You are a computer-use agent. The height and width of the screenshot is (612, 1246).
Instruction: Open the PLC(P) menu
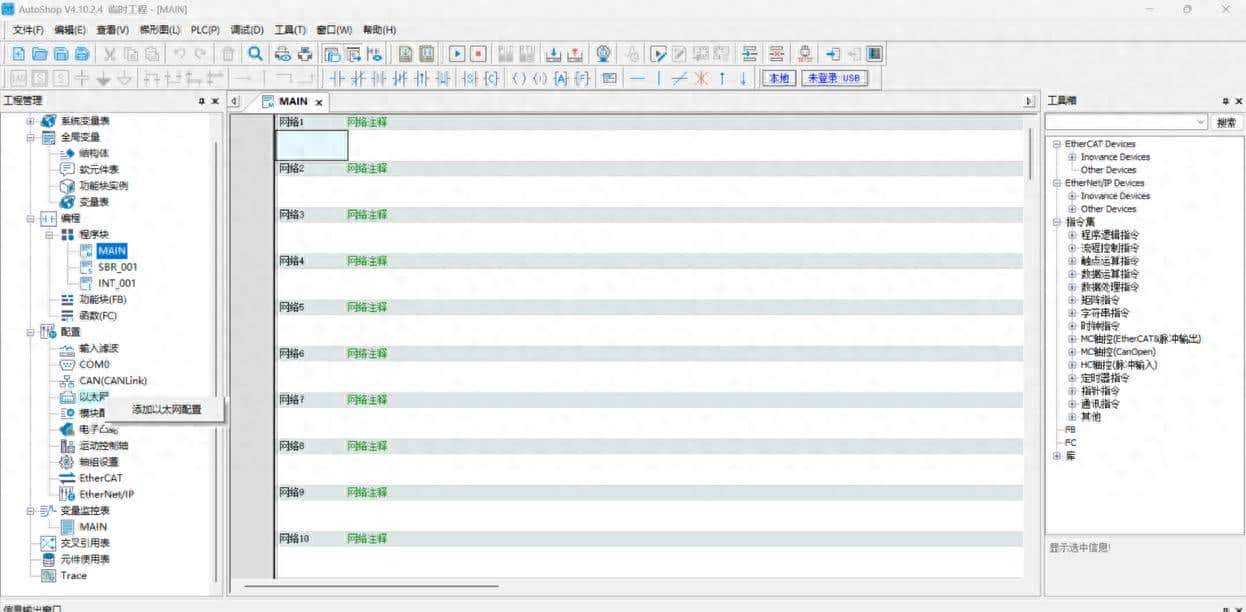[x=205, y=30]
